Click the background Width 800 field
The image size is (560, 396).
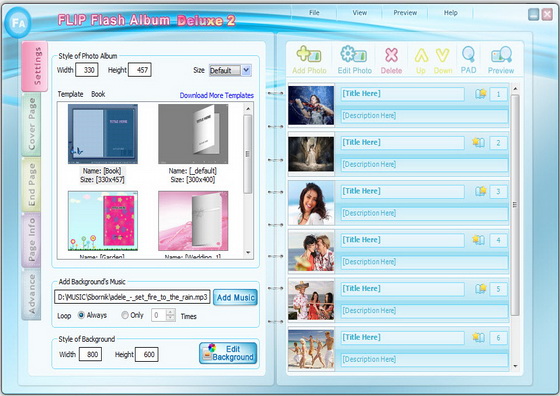click(x=90, y=354)
